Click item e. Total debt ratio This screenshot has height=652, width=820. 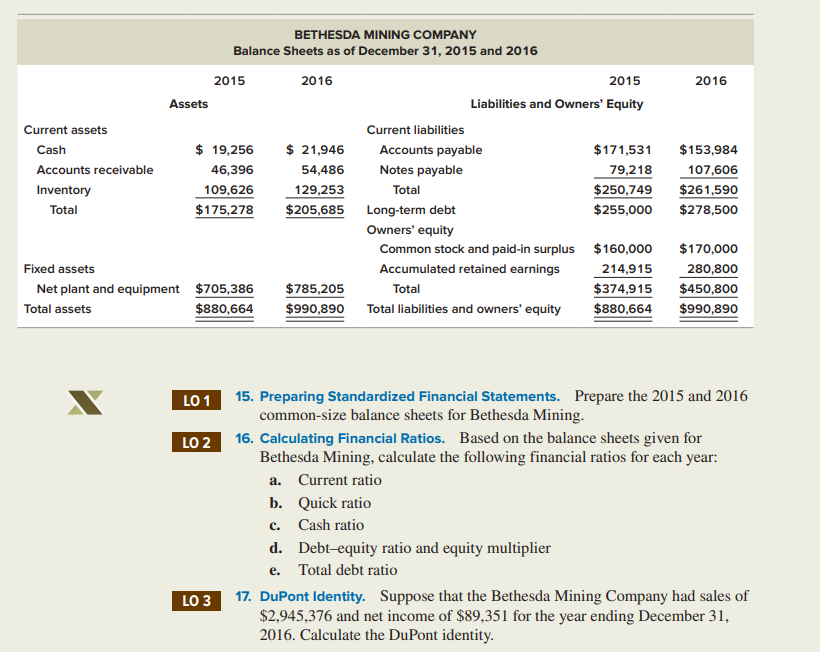click(x=334, y=570)
